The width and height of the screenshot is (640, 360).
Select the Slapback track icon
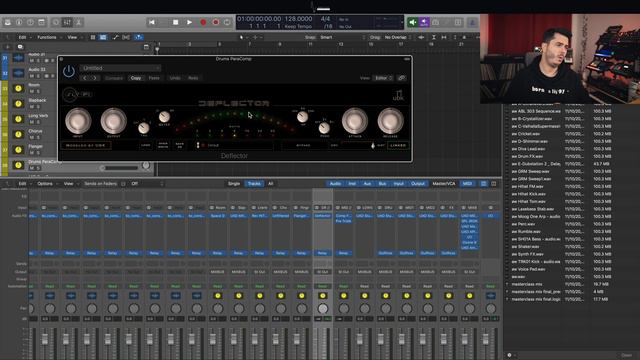click(18, 104)
